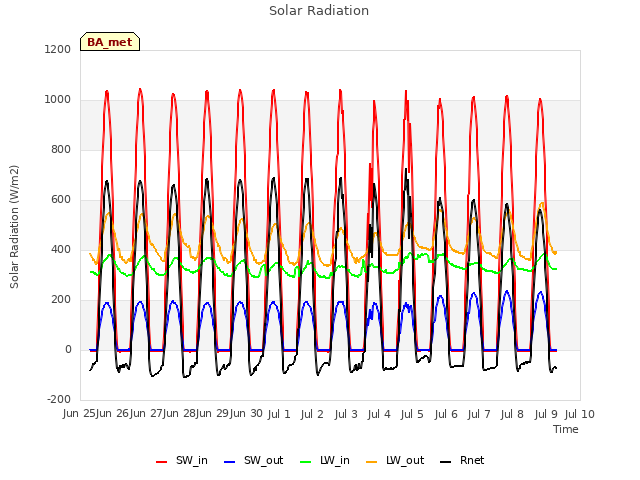Toggle the SW_out legend entry

[253, 460]
